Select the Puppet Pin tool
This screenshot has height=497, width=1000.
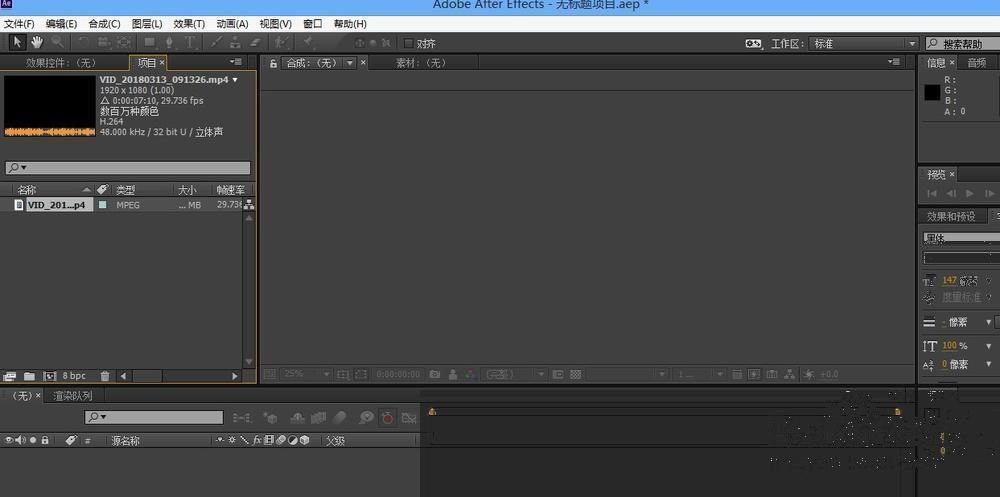(308, 42)
